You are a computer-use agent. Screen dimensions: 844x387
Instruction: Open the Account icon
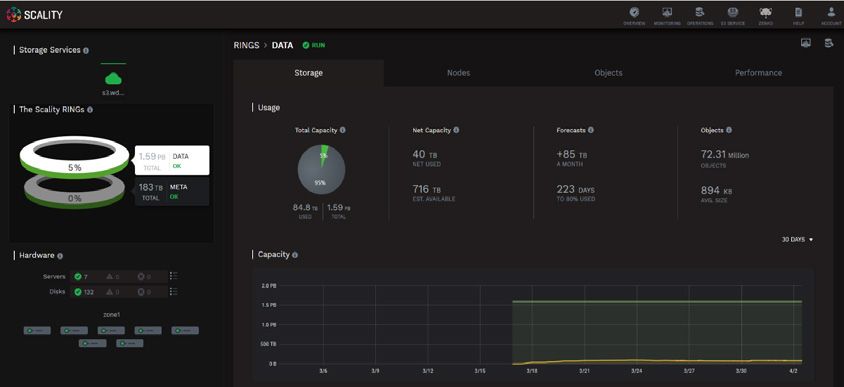click(x=831, y=16)
